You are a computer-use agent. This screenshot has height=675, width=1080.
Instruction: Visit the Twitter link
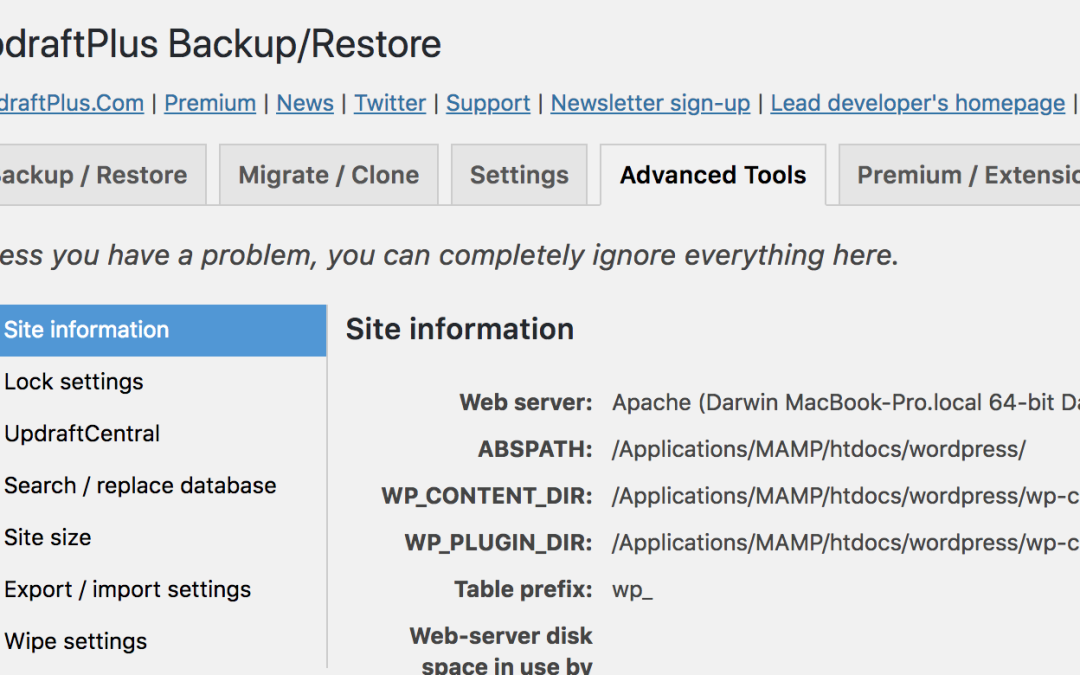click(x=390, y=103)
